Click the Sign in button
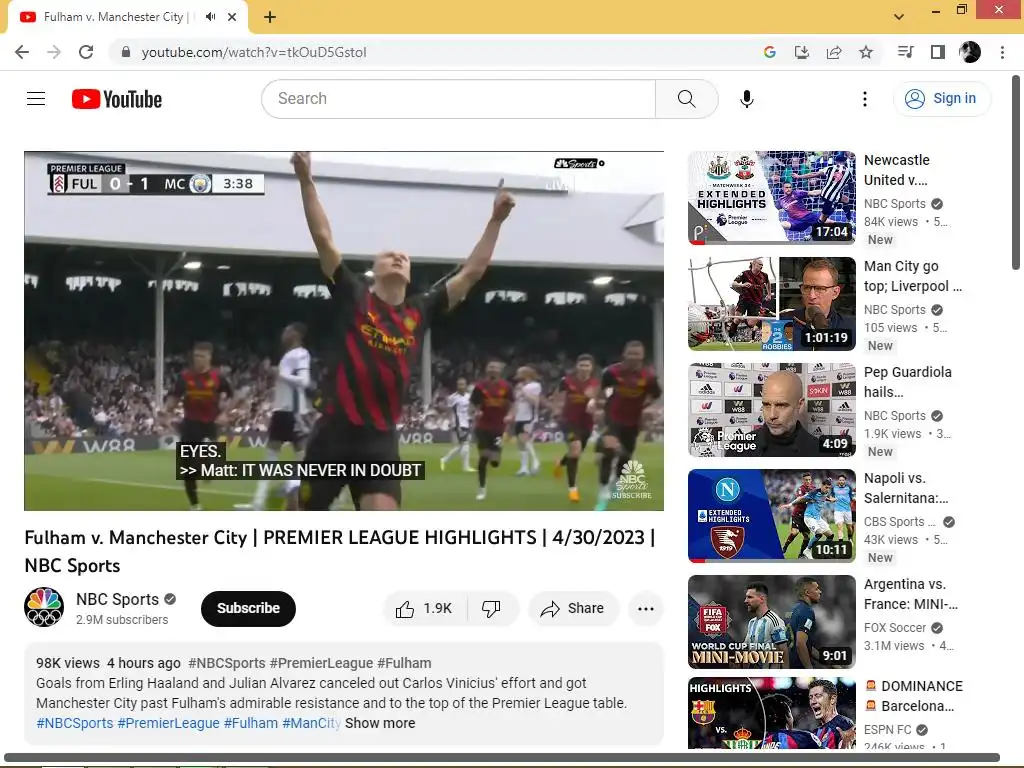1024x768 pixels. pos(941,99)
